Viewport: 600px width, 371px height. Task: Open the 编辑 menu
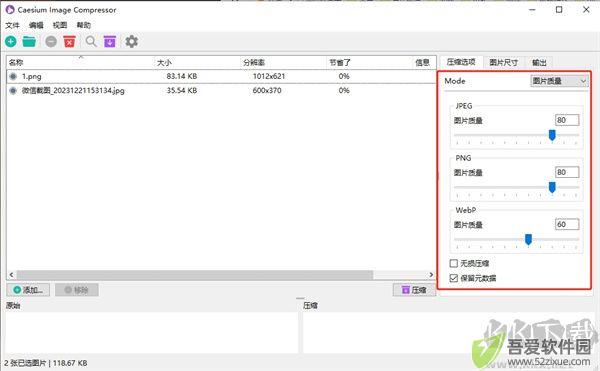(x=36, y=25)
